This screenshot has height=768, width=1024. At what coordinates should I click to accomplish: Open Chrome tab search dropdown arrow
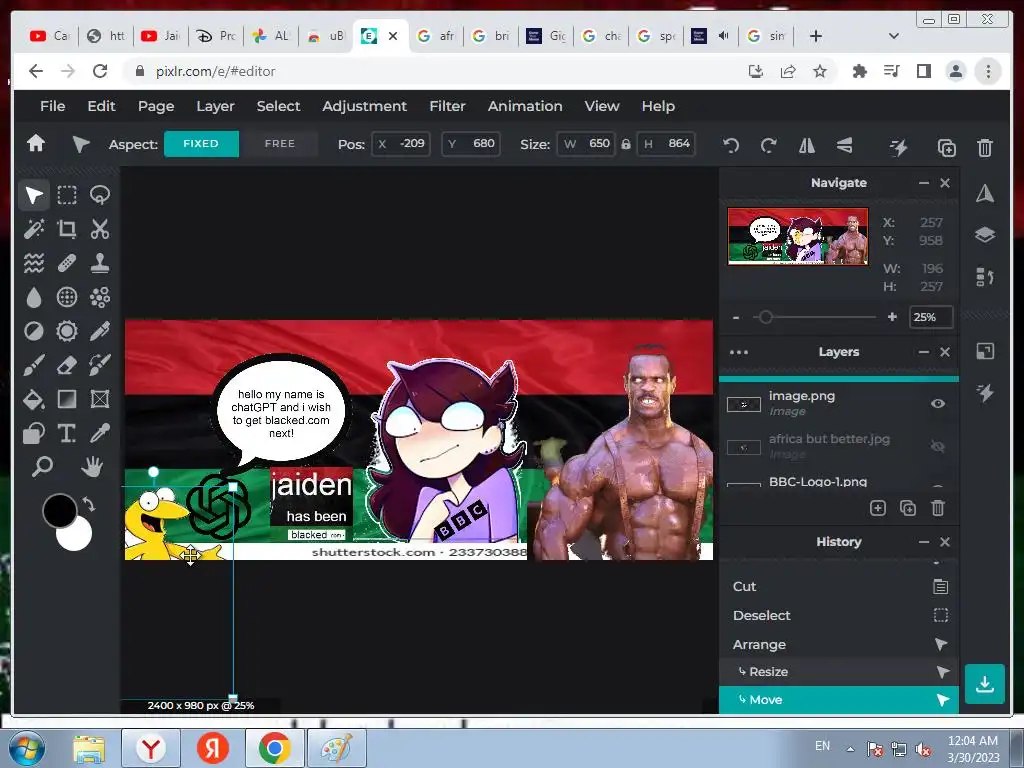pos(893,36)
